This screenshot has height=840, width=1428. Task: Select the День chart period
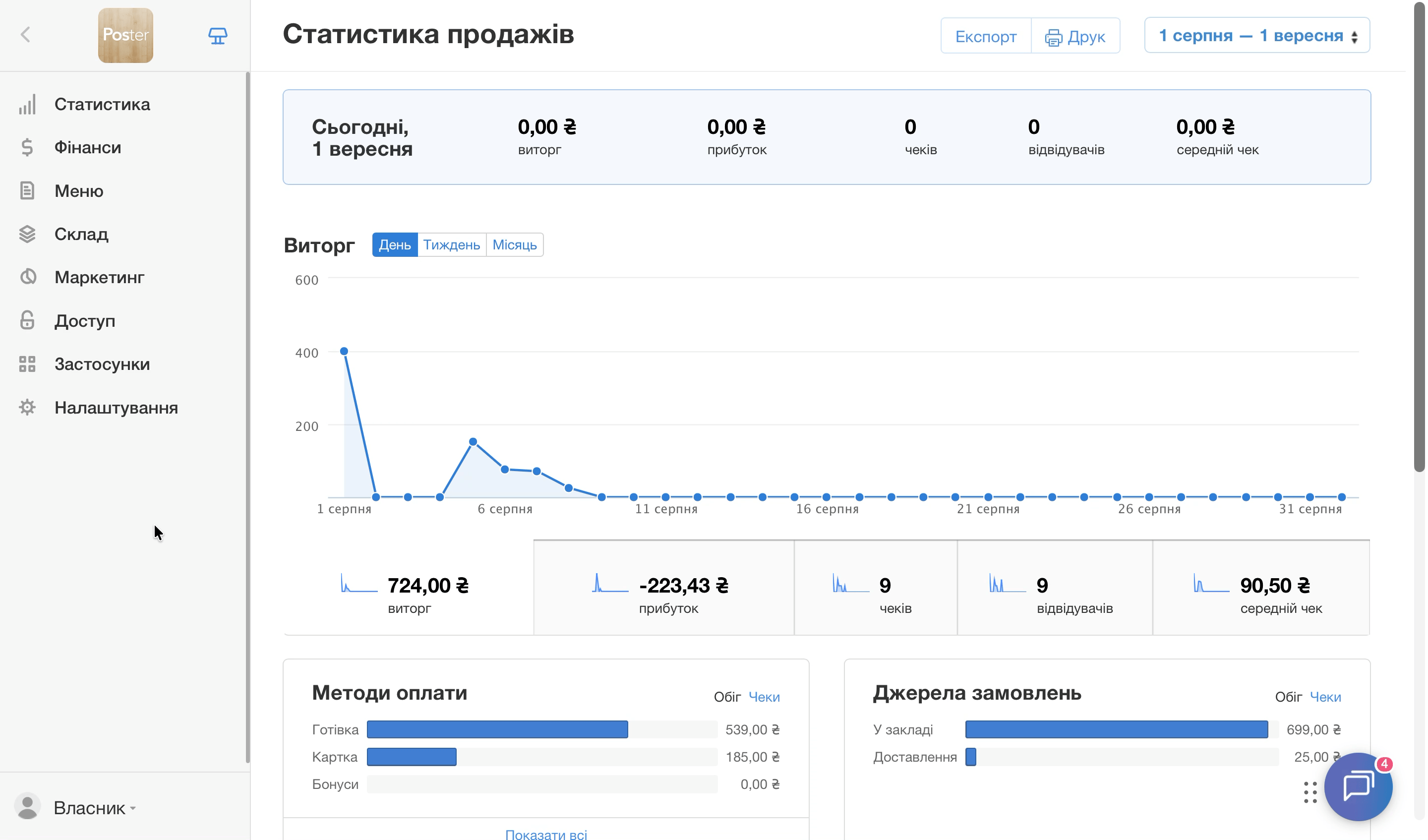394,245
